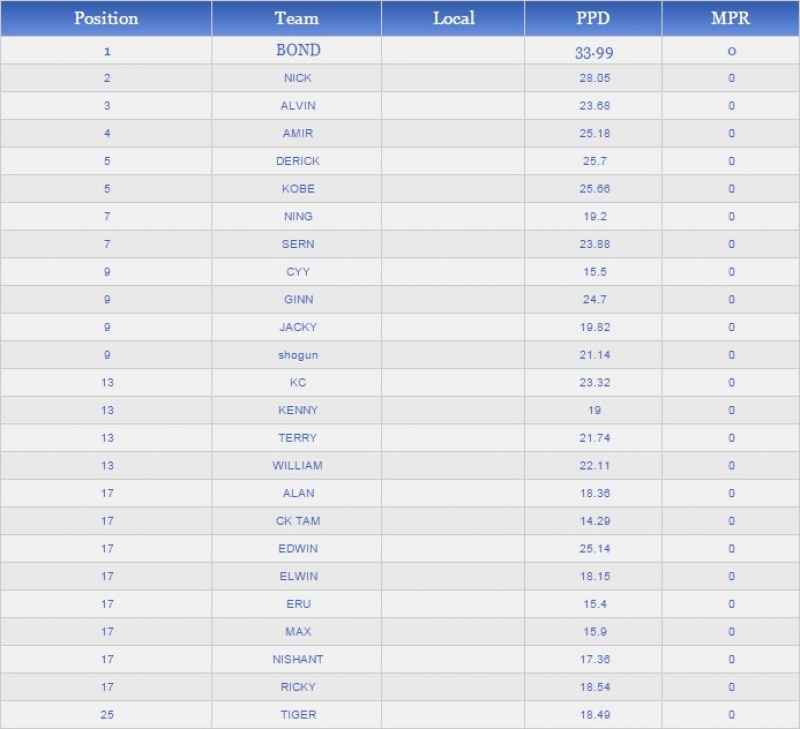Select EDWIN's PPD value 25.14
800x729 pixels.
point(593,549)
